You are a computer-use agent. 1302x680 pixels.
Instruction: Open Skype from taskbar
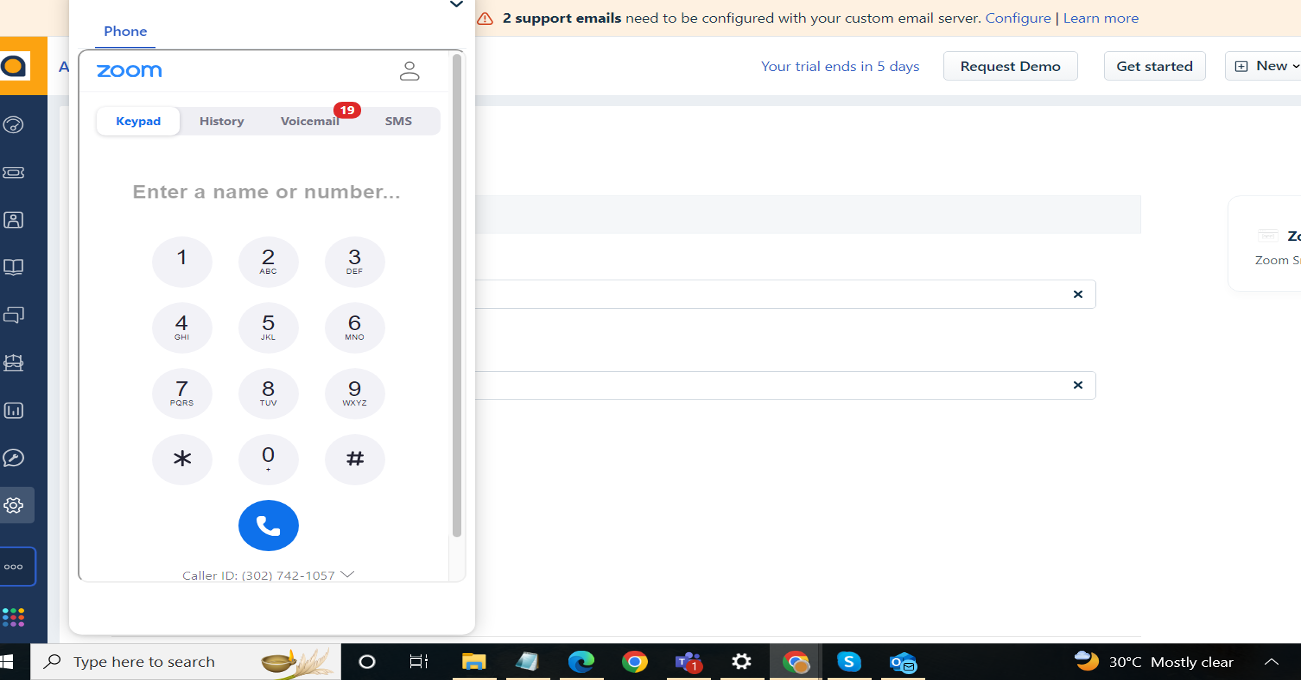pyautogui.click(x=849, y=662)
